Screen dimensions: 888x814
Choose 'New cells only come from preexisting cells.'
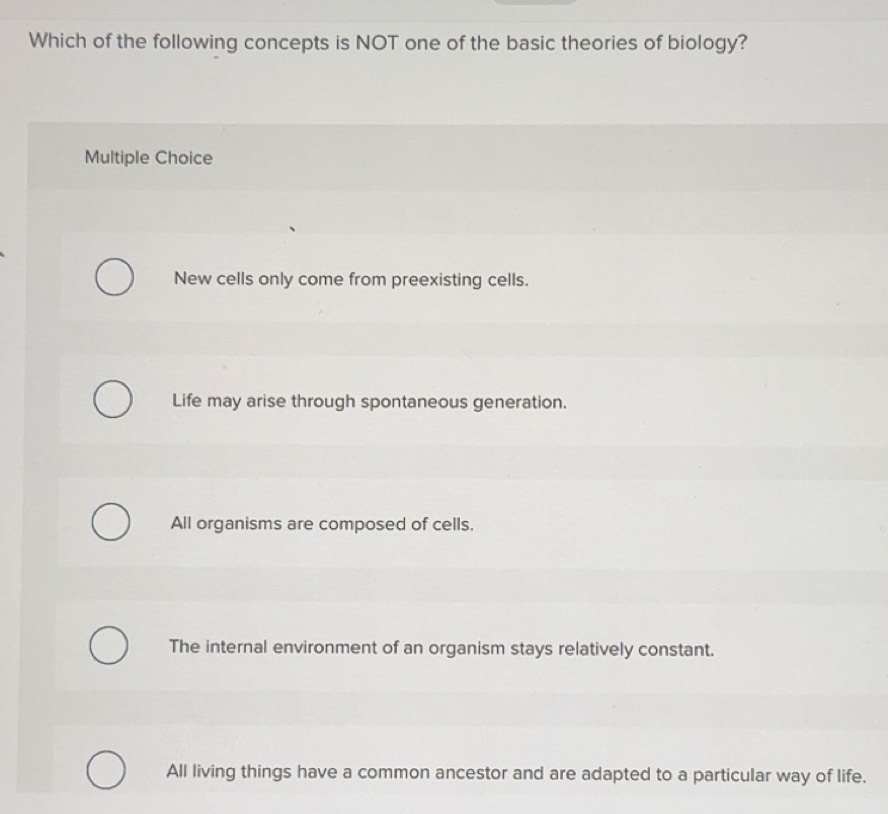(x=348, y=279)
